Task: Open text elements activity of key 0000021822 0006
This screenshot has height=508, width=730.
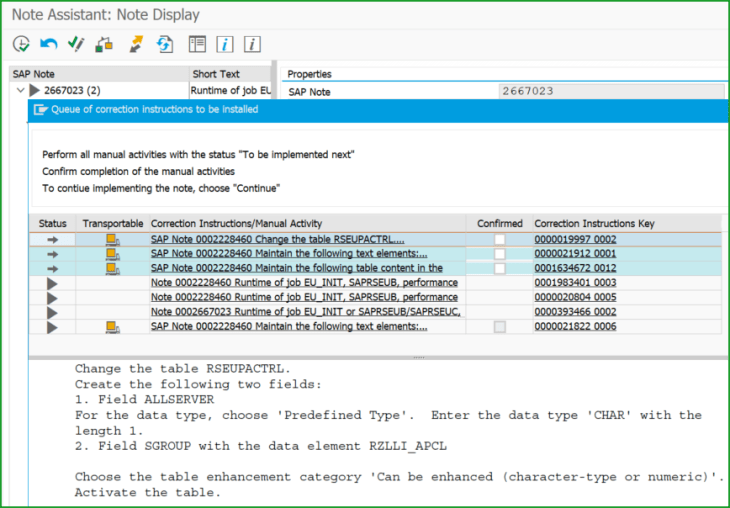Action: click(289, 326)
